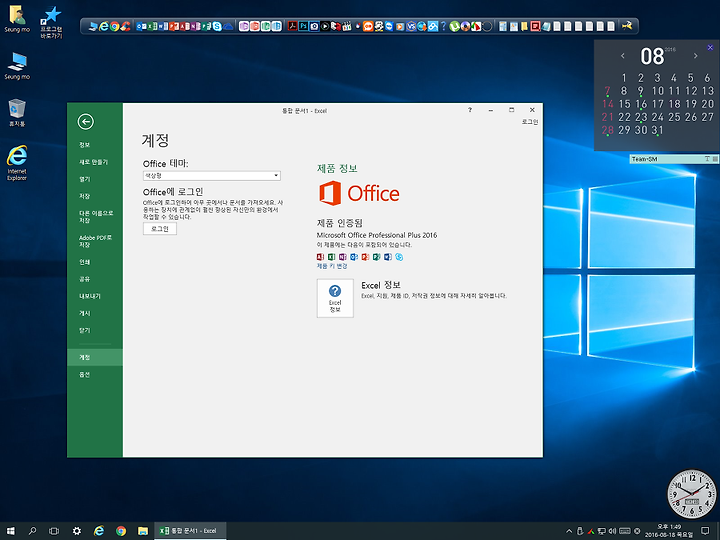Open the Seung mo user folder icon

pos(17,19)
